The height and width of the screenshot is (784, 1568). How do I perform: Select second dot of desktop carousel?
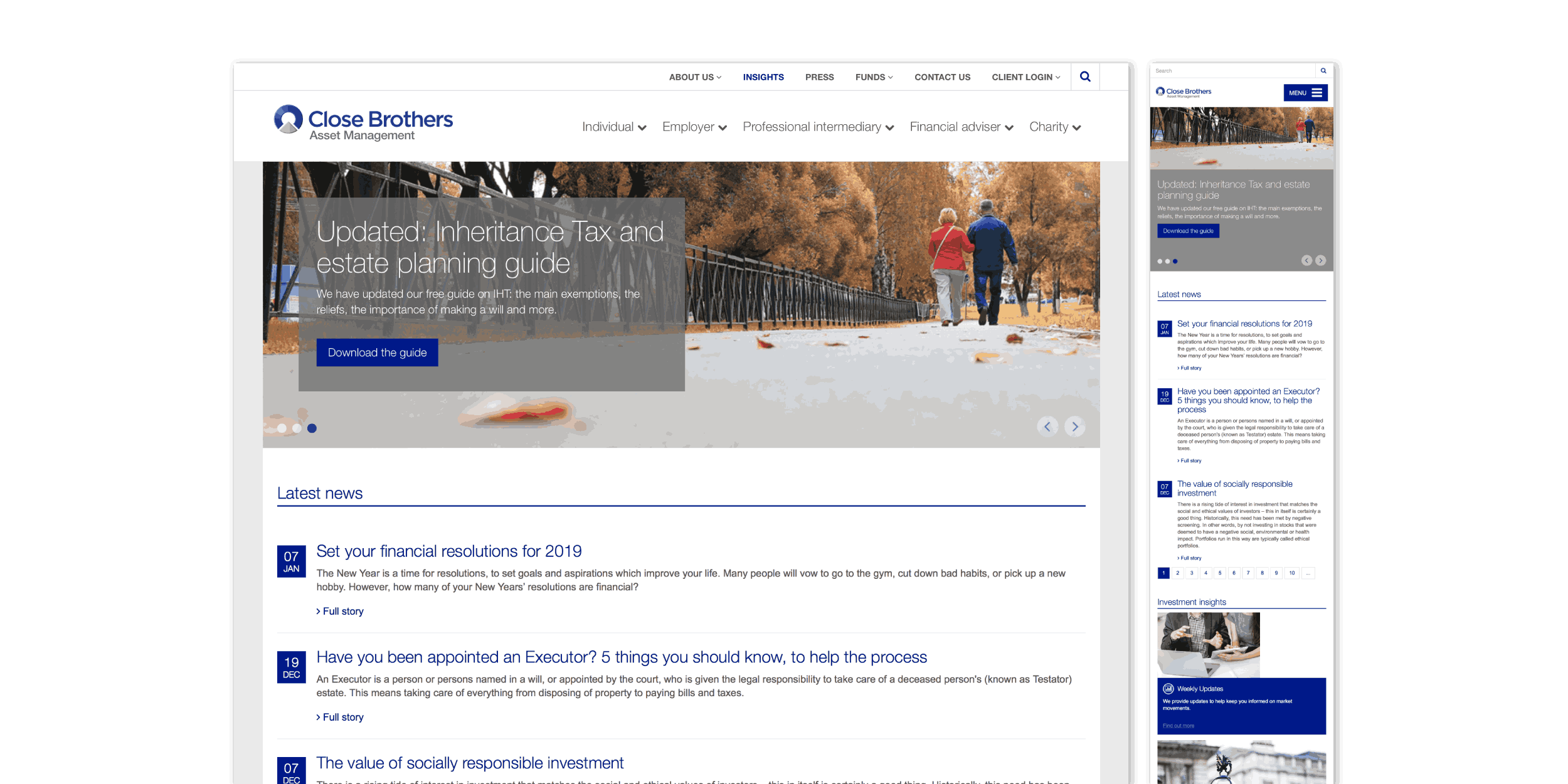pos(297,428)
